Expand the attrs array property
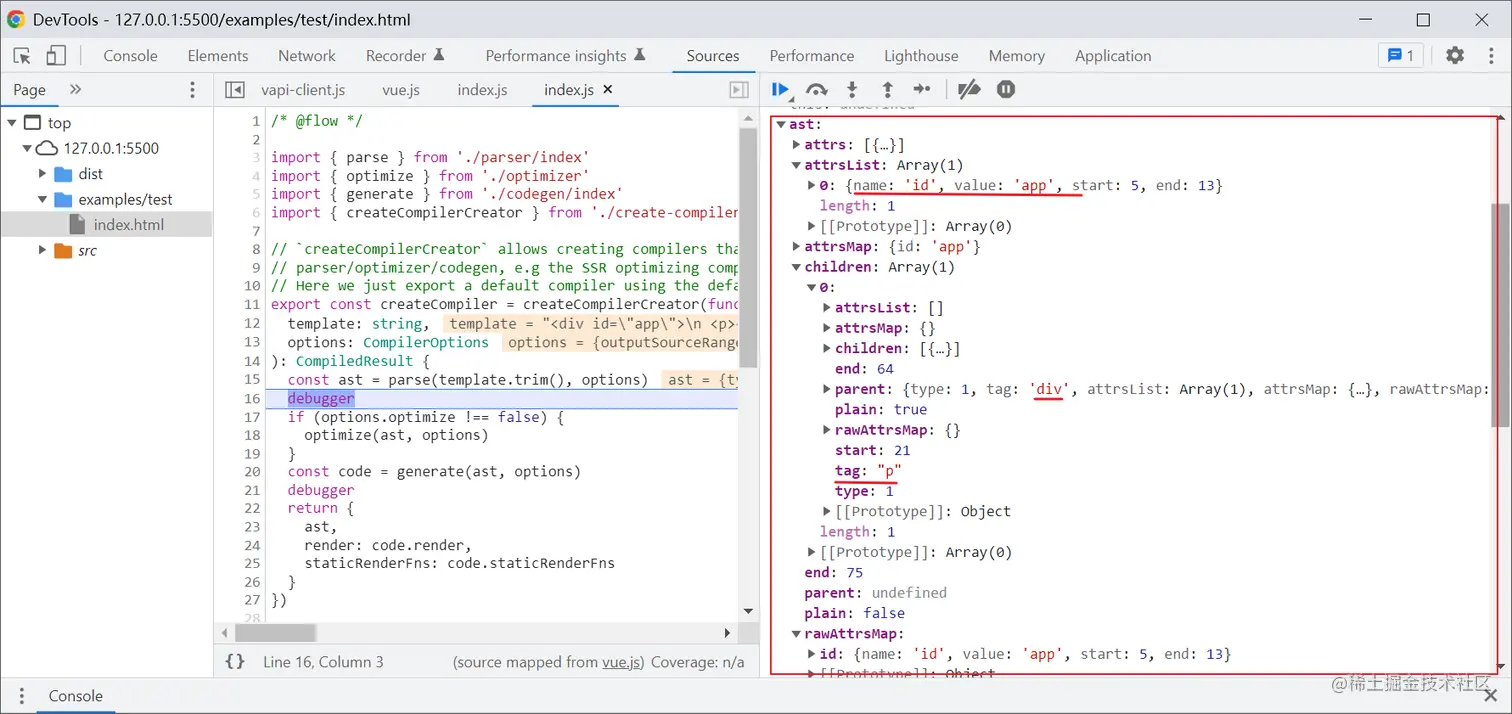The height and width of the screenshot is (714, 1512). (797, 145)
